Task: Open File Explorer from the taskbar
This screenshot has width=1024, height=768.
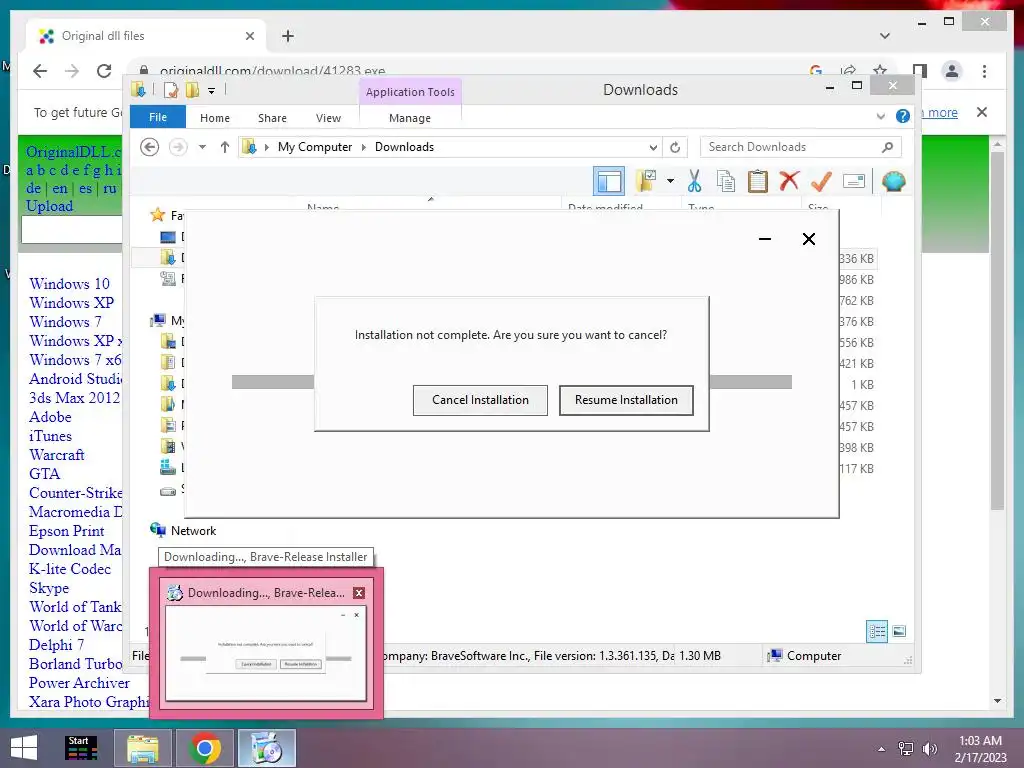Action: click(143, 748)
